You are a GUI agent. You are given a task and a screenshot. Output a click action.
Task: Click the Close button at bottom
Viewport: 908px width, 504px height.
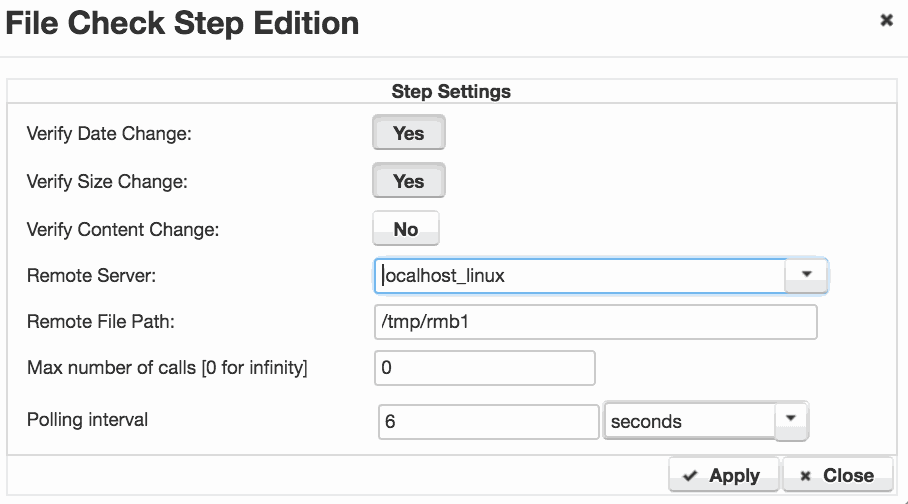837,475
